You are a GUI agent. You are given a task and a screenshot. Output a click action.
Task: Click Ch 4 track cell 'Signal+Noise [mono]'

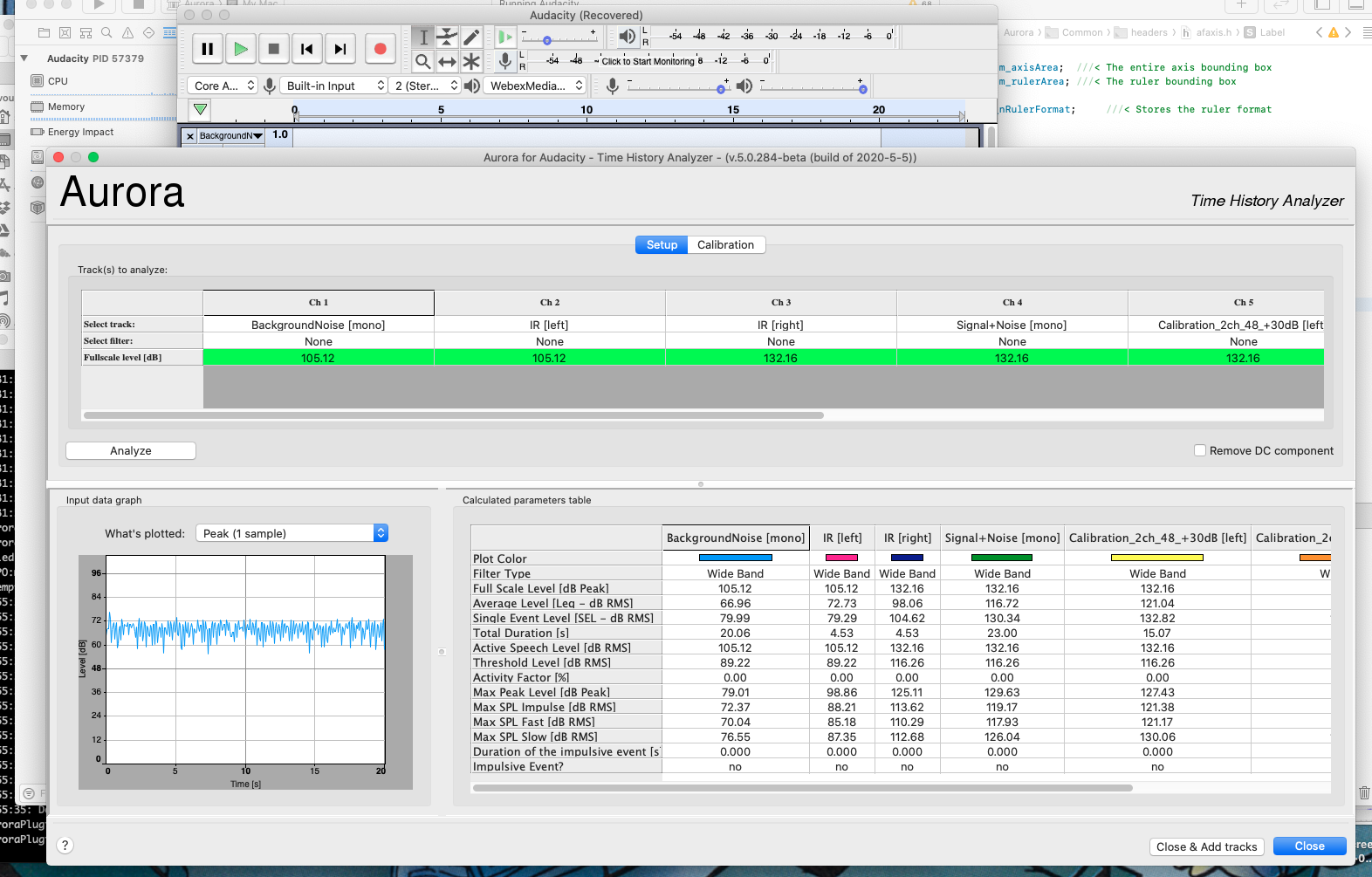click(x=1012, y=325)
